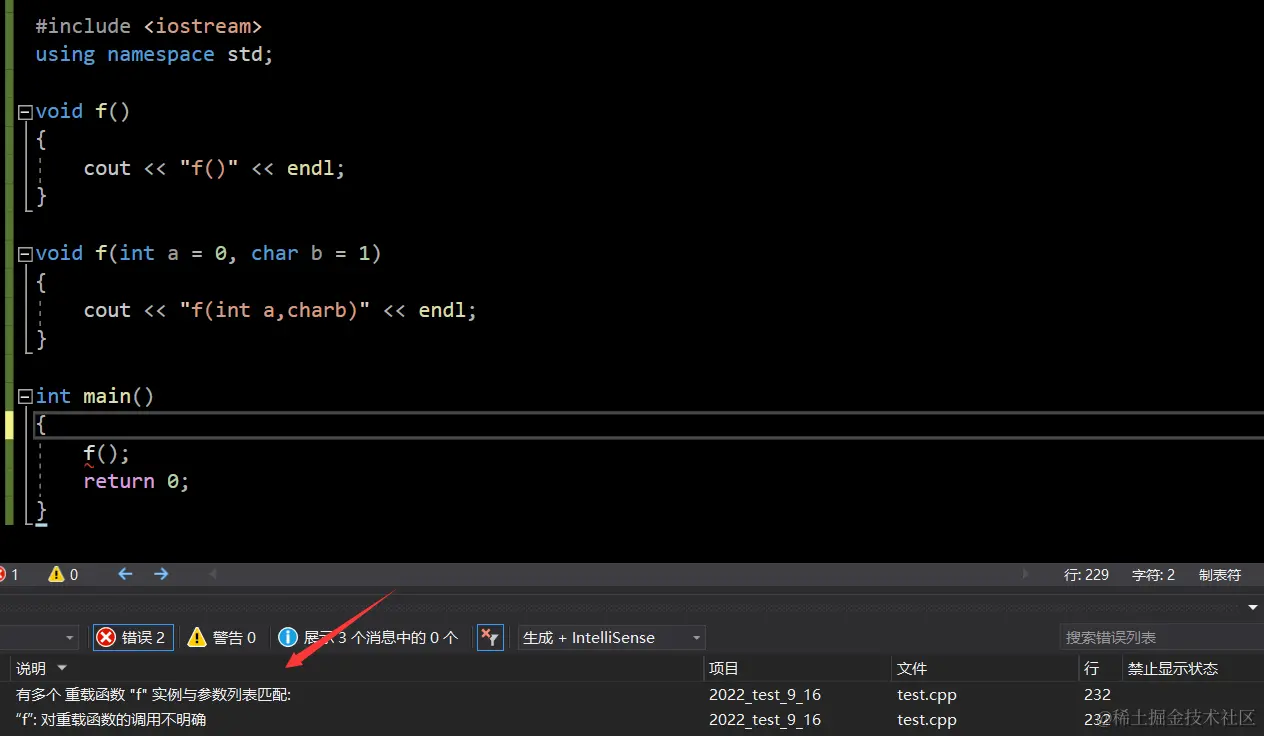Toggle the 警告 0 warnings filter
Screen dimensions: 1264x736
(x=224, y=637)
